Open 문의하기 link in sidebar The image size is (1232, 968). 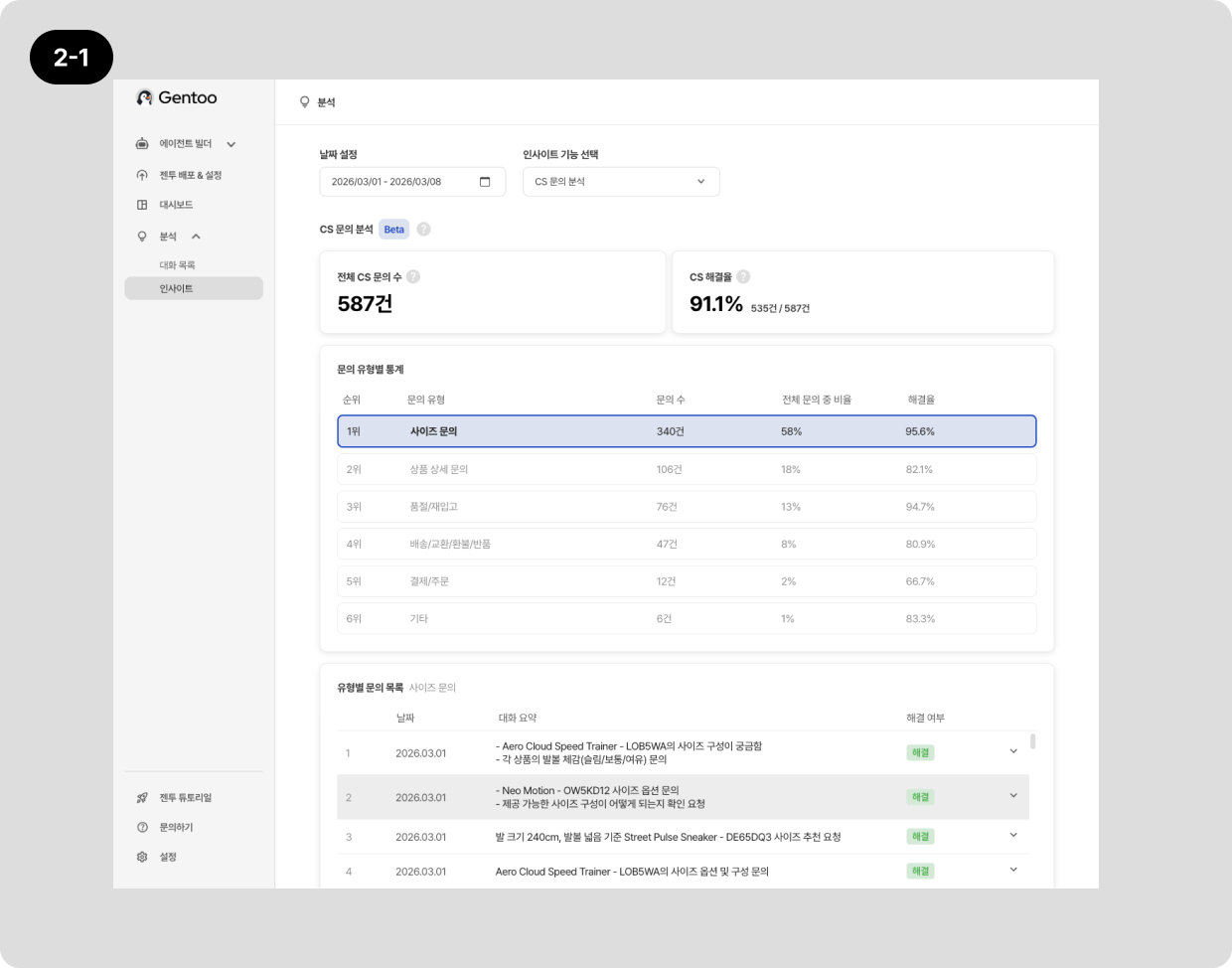pyautogui.click(x=176, y=827)
